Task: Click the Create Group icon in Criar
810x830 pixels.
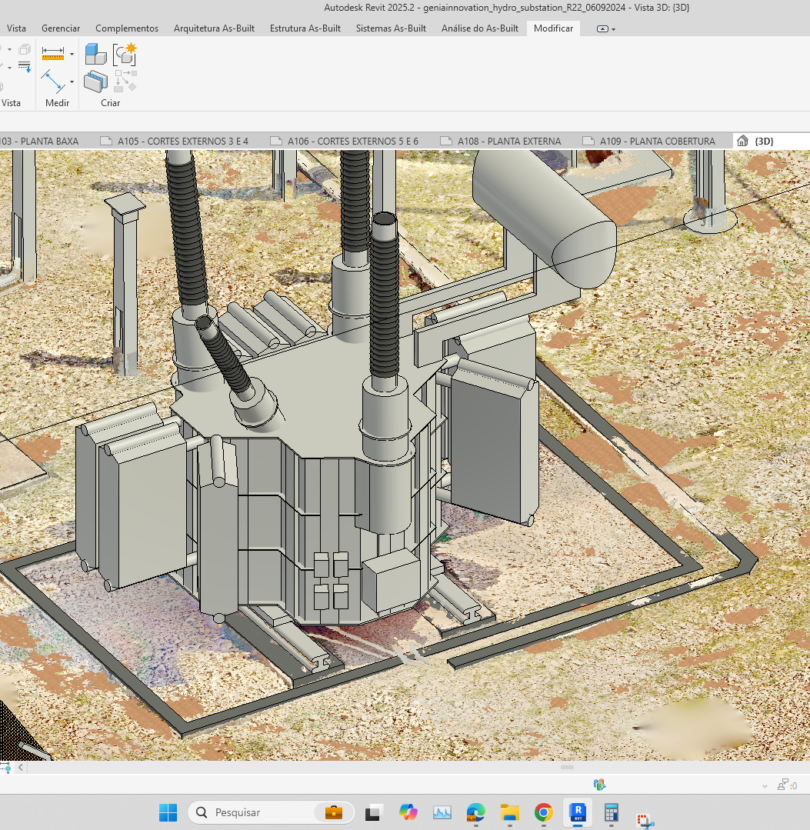Action: tap(95, 81)
